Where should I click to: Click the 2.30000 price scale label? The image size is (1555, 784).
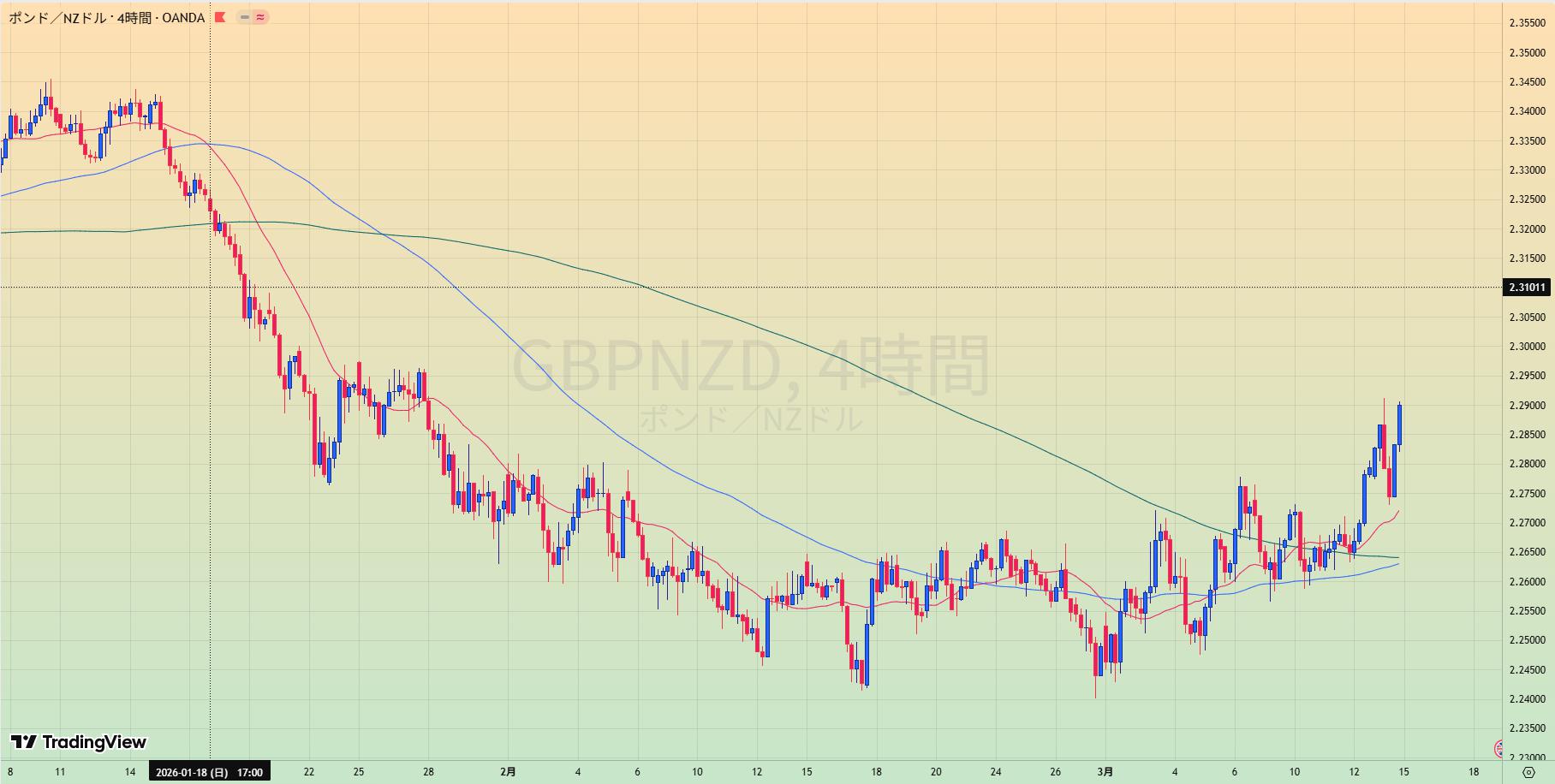[1527, 347]
